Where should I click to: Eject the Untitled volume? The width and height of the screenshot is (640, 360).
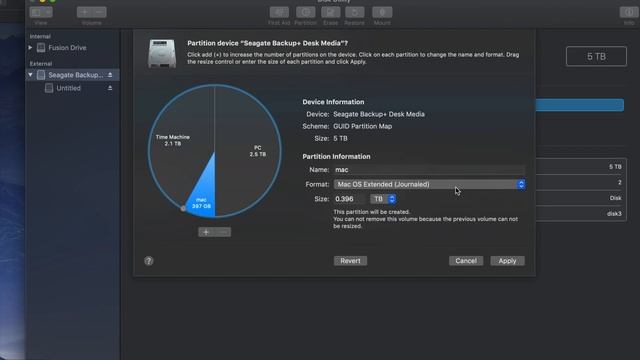tap(110, 88)
